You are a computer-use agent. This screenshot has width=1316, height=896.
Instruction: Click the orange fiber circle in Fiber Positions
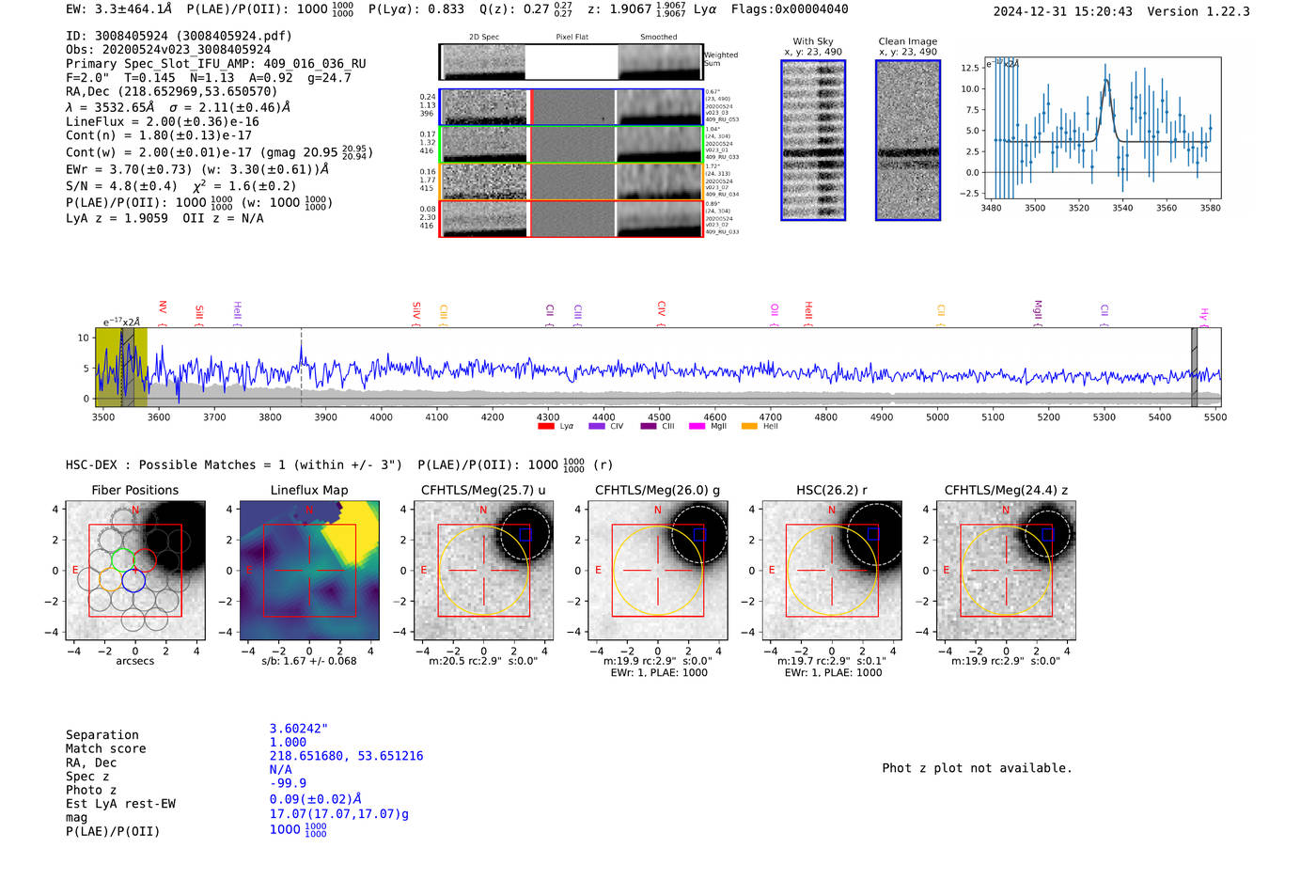110,580
